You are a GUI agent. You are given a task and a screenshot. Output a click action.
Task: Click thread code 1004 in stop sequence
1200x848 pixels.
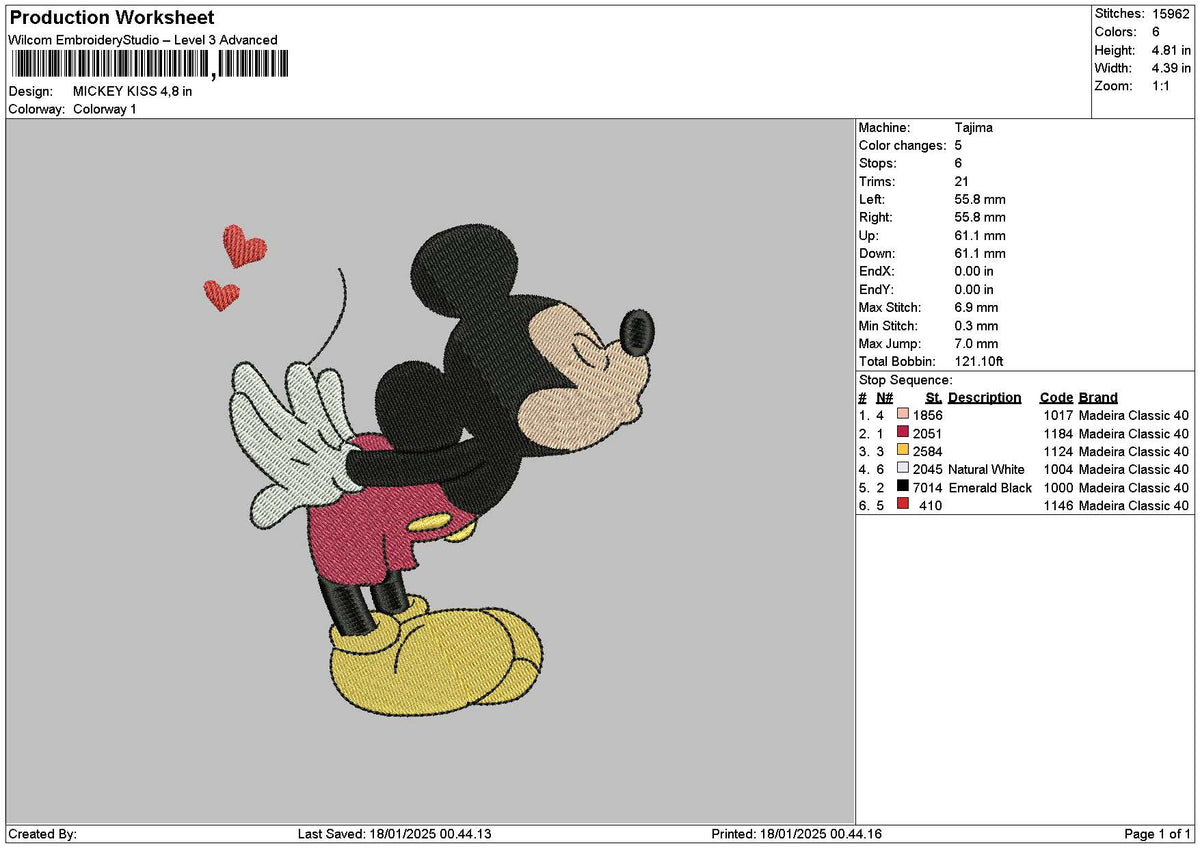click(1058, 469)
